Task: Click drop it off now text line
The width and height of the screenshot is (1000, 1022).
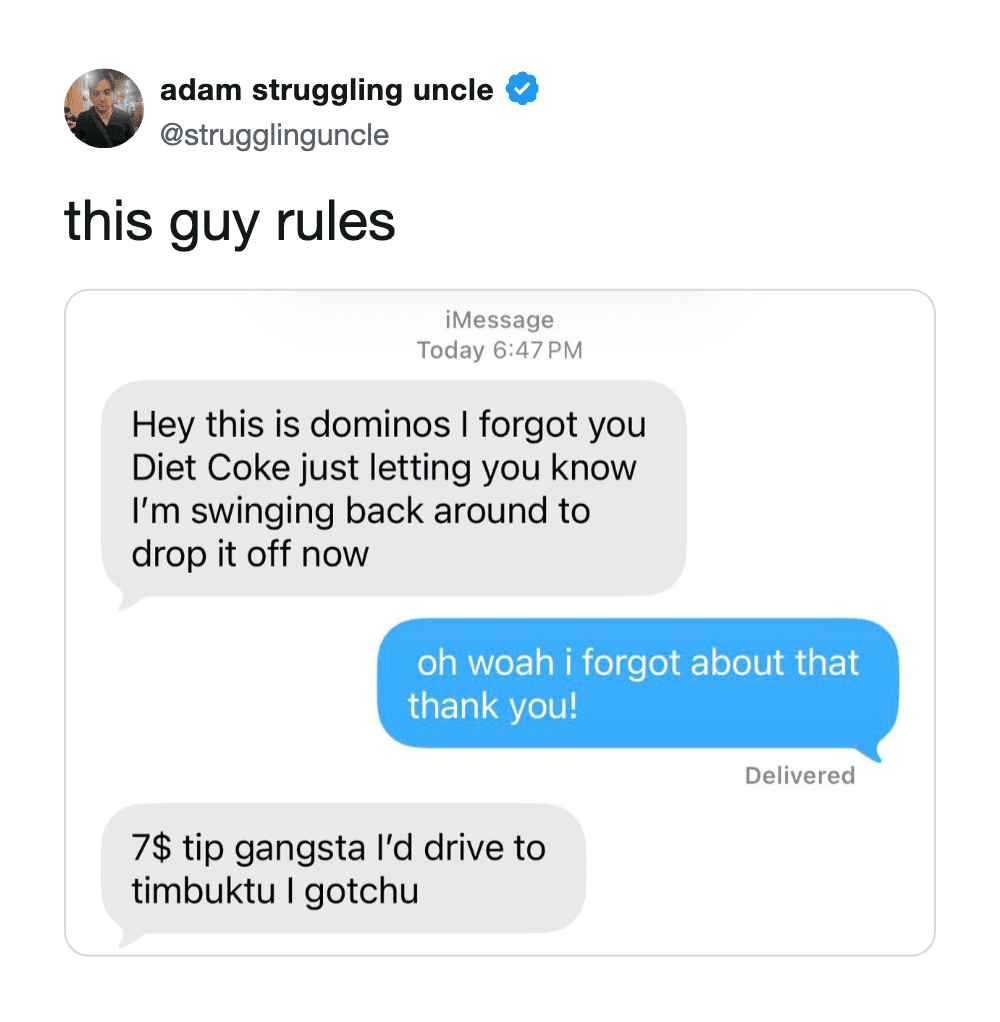Action: click(x=250, y=555)
